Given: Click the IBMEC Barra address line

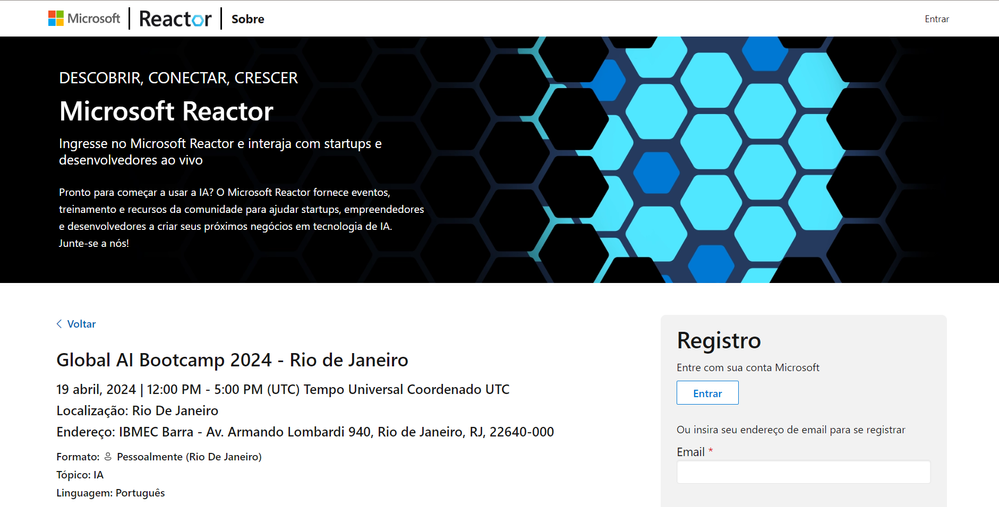Looking at the screenshot, I should tap(305, 432).
